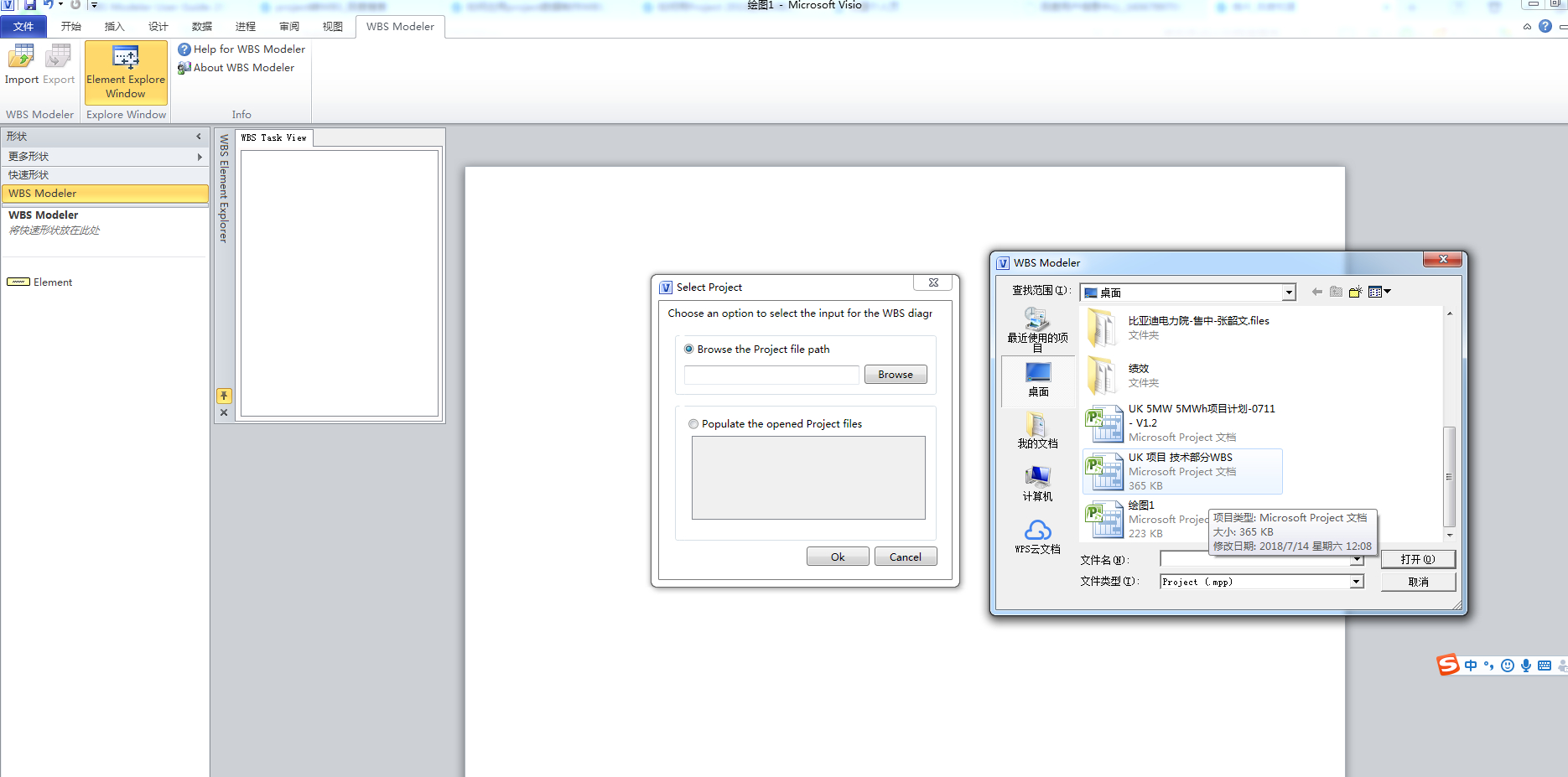1568x777 pixels.
Task: Select the 比亚迪电力院-售中-张韶文.files folder
Action: 1181,328
